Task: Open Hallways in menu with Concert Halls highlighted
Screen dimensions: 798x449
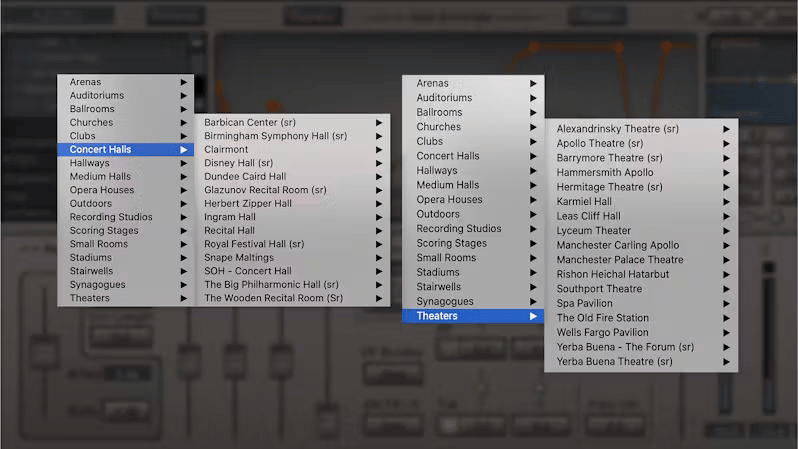Action: coord(126,163)
